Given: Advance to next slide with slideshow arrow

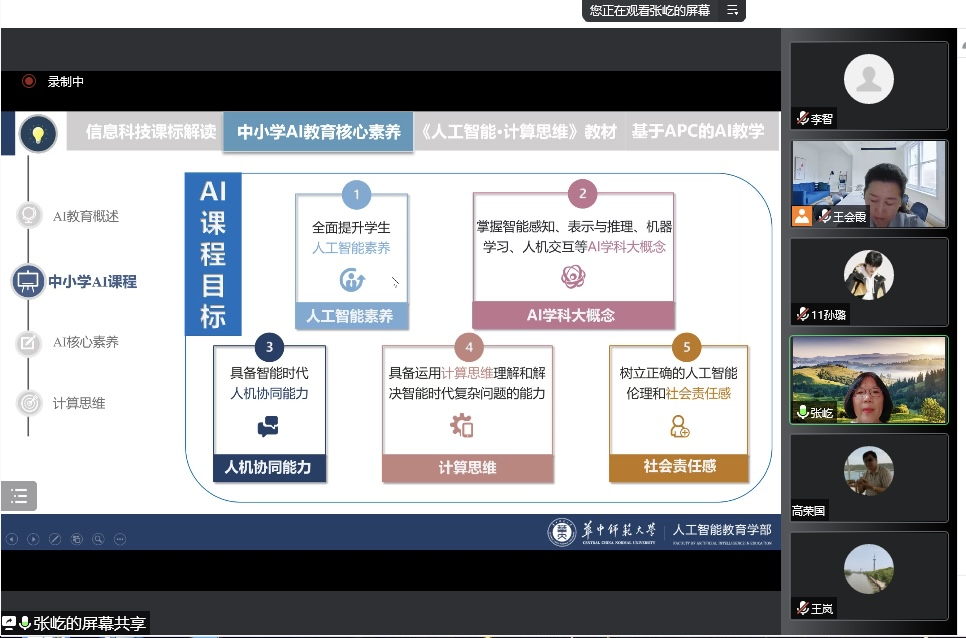Looking at the screenshot, I should [33, 539].
